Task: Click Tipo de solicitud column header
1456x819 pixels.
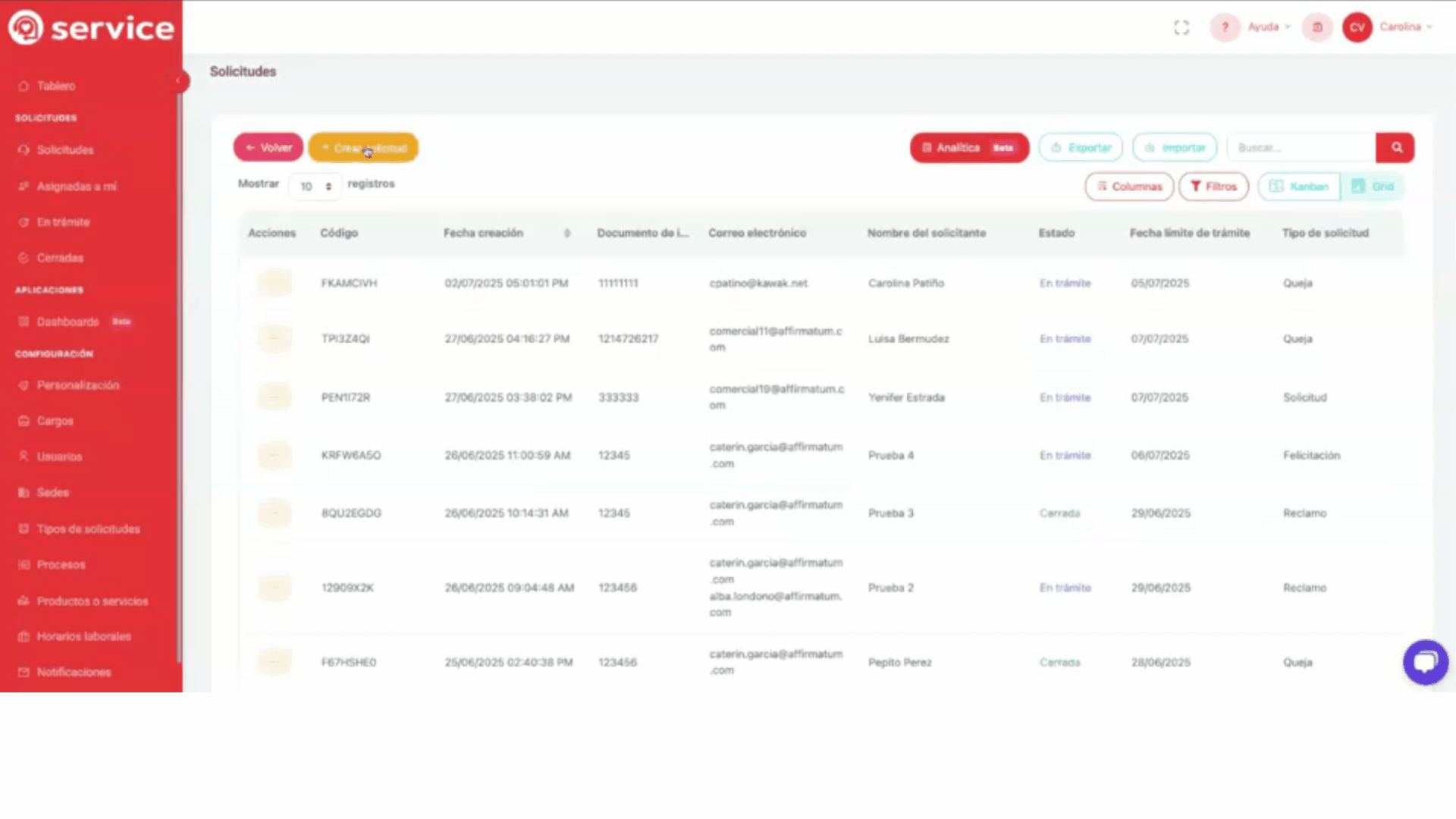Action: (1325, 234)
